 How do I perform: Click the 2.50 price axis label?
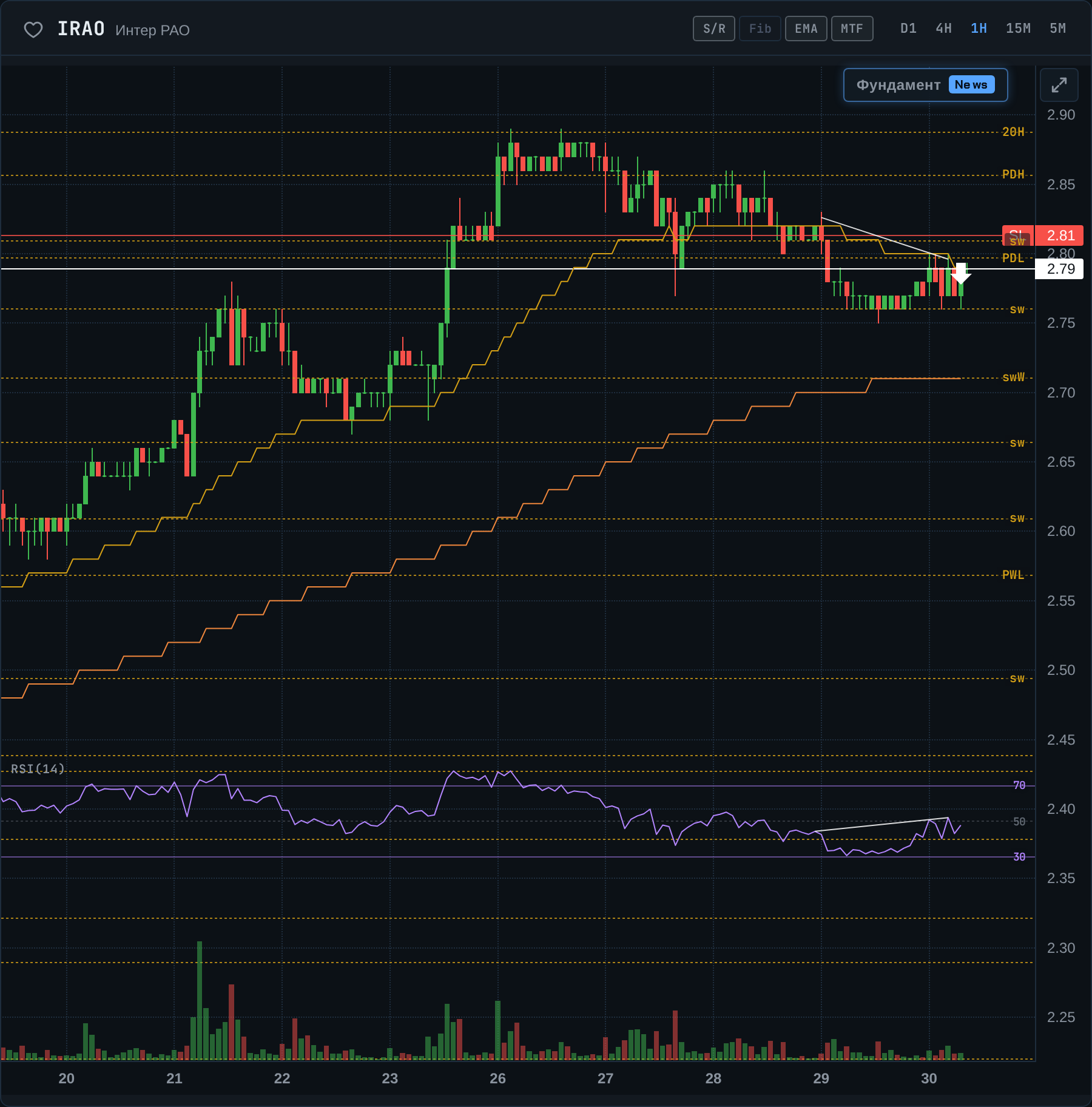coord(1060,670)
